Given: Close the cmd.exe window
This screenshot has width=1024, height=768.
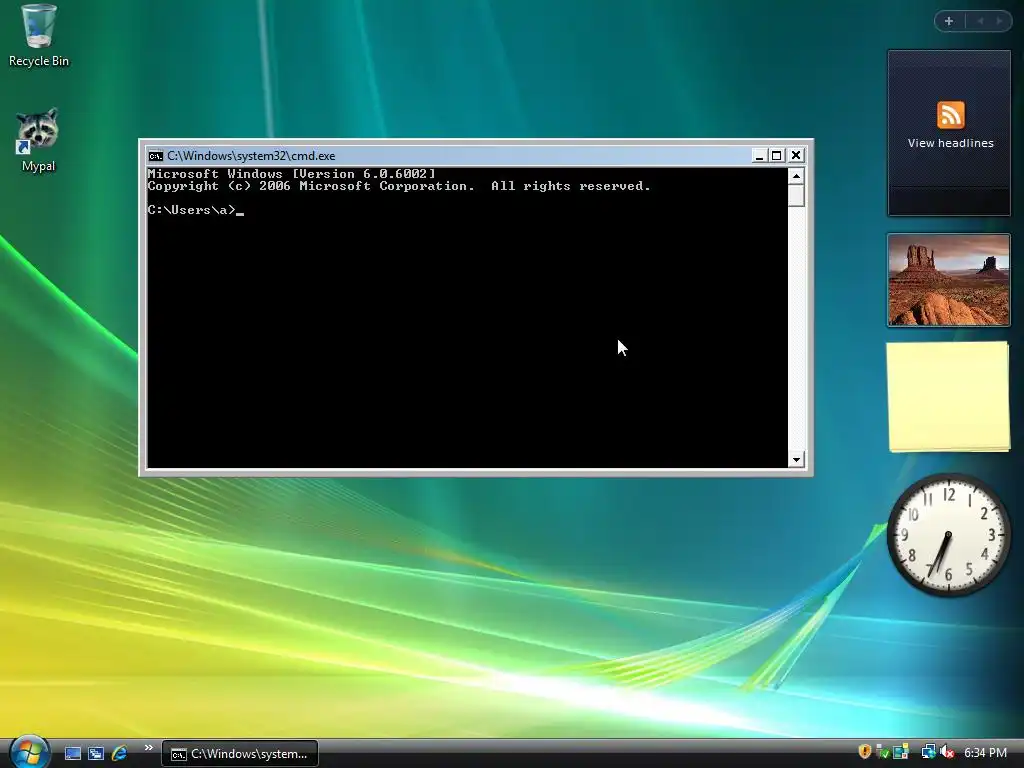Looking at the screenshot, I should [795, 155].
